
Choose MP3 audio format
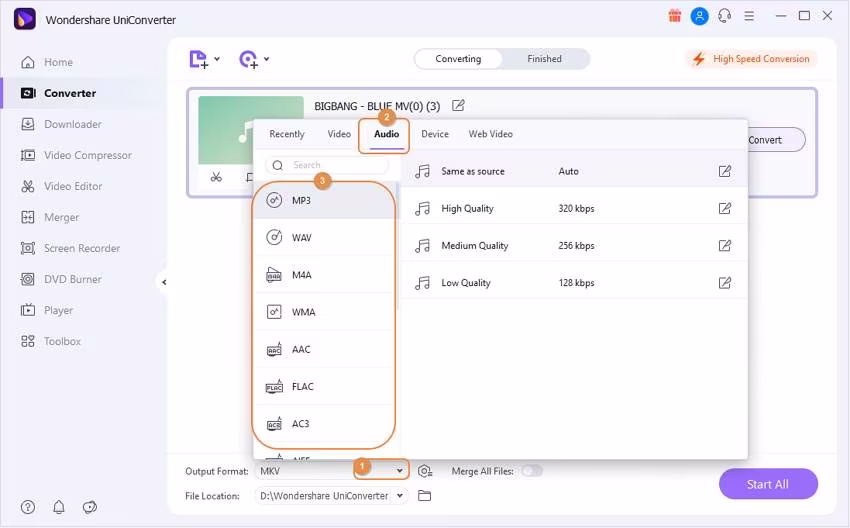(324, 201)
